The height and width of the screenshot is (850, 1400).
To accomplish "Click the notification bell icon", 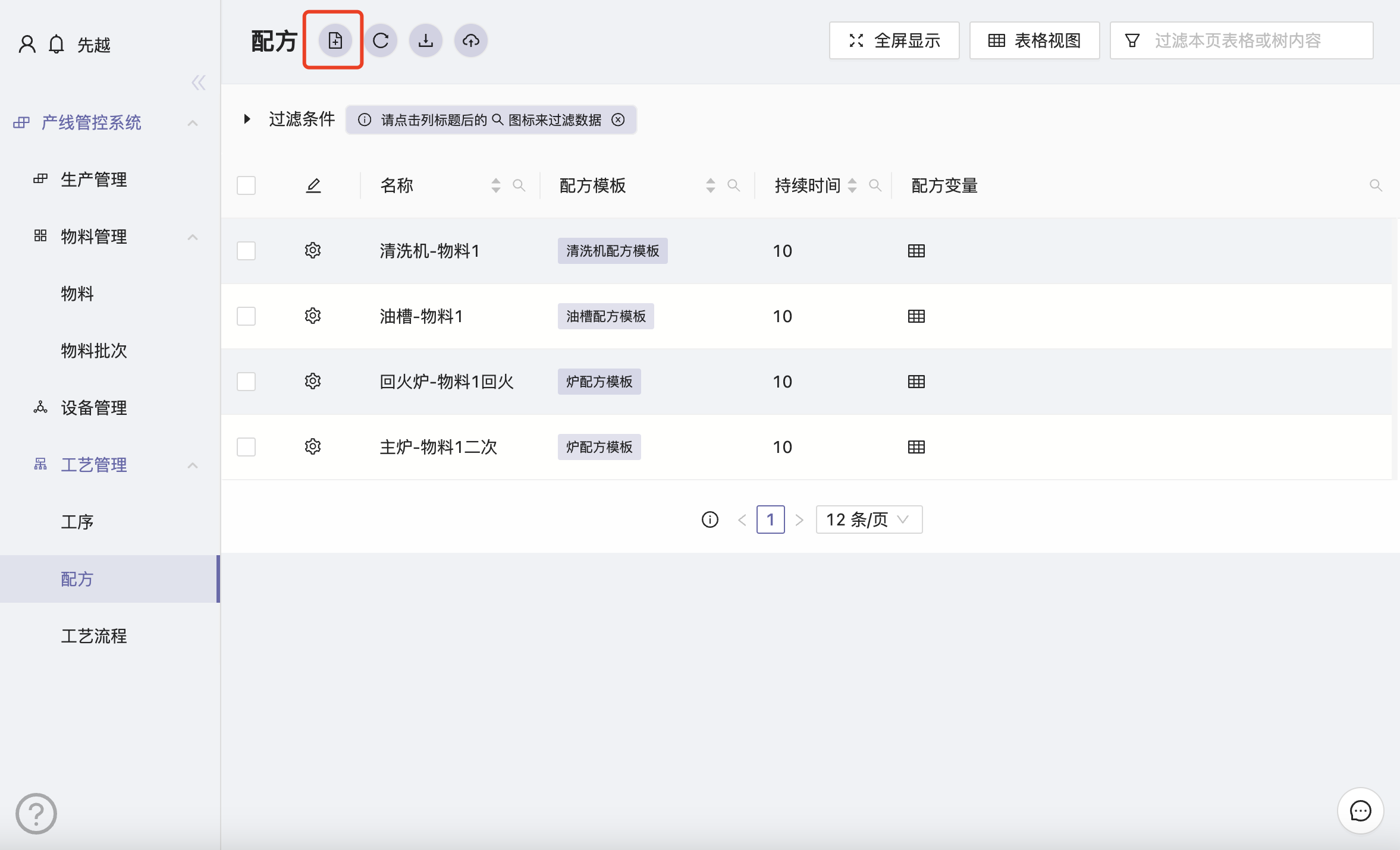I will pyautogui.click(x=56, y=45).
